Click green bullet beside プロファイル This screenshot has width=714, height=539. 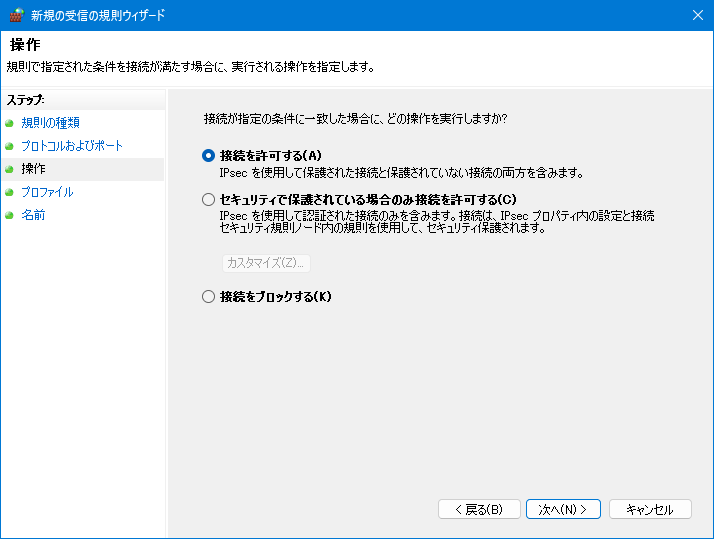click(x=9, y=193)
